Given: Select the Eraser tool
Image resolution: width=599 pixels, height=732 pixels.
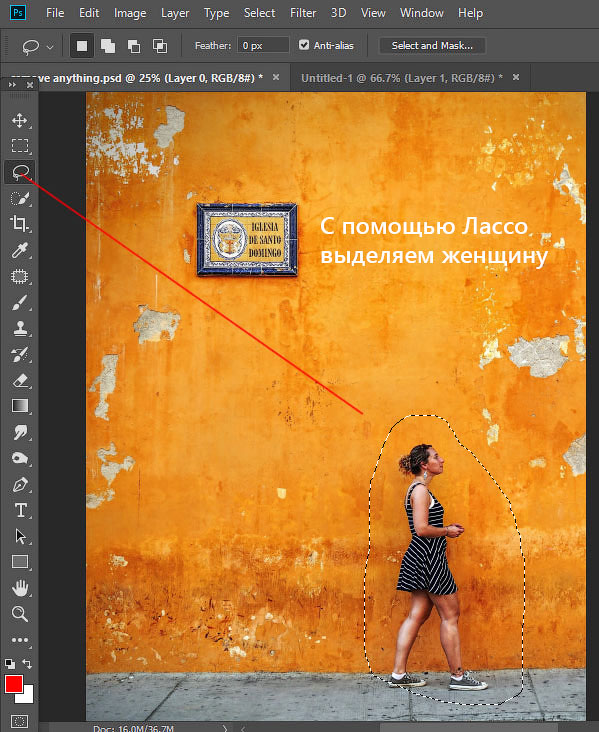Looking at the screenshot, I should point(19,380).
